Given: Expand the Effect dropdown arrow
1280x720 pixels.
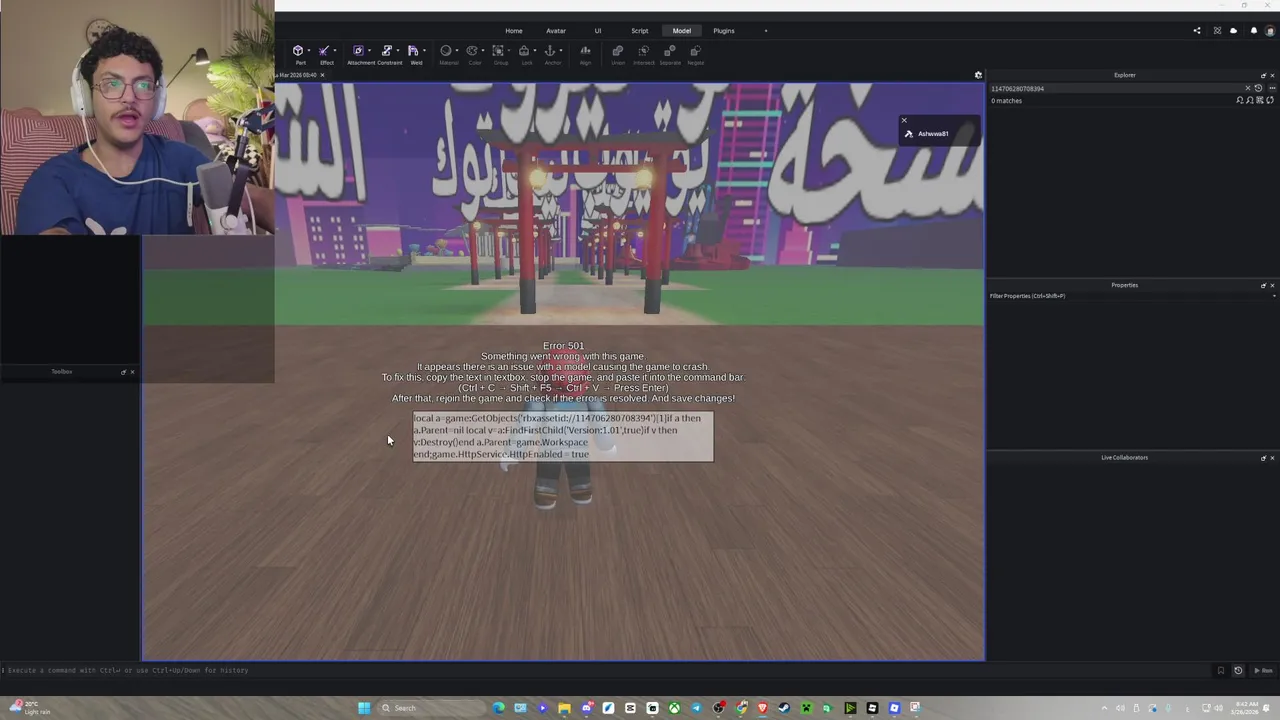Looking at the screenshot, I should click(335, 50).
